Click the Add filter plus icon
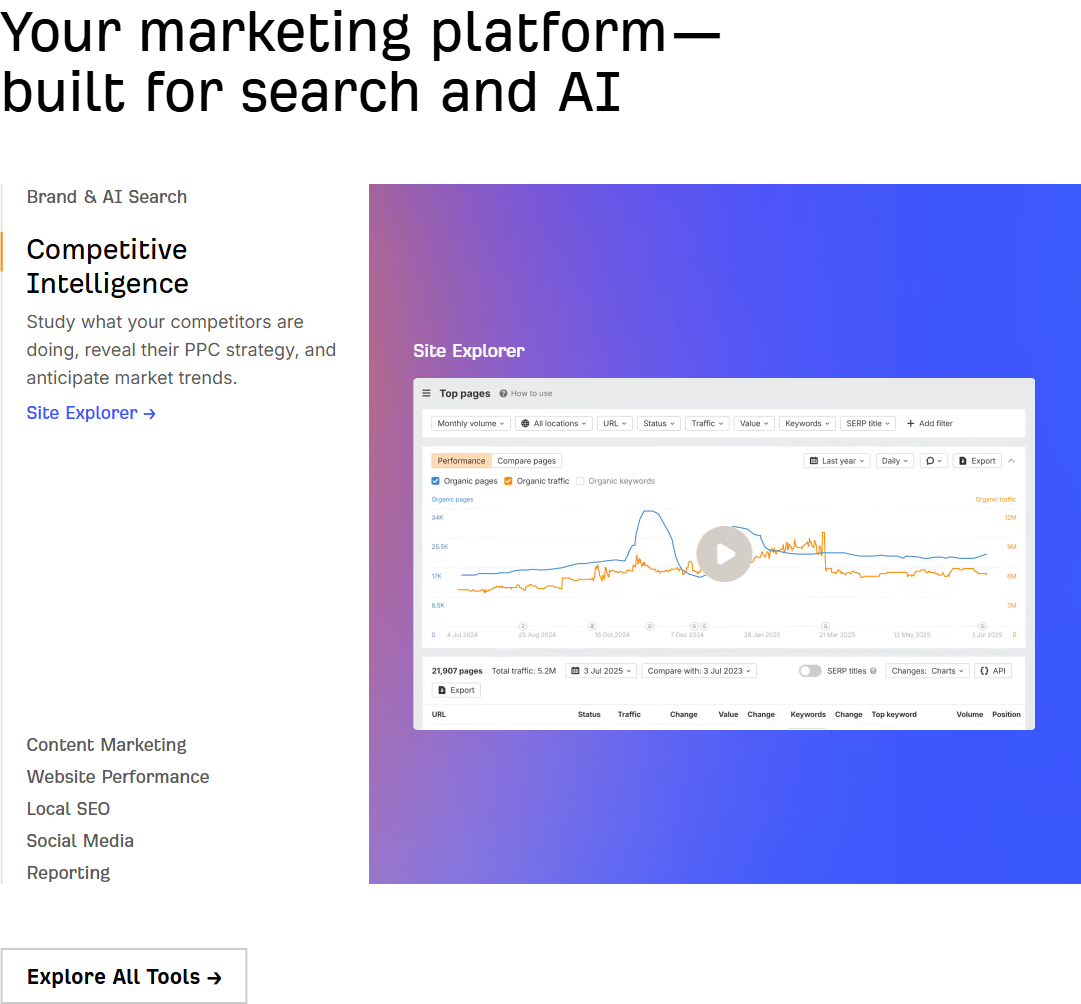The width and height of the screenshot is (1081, 1004). 909,423
